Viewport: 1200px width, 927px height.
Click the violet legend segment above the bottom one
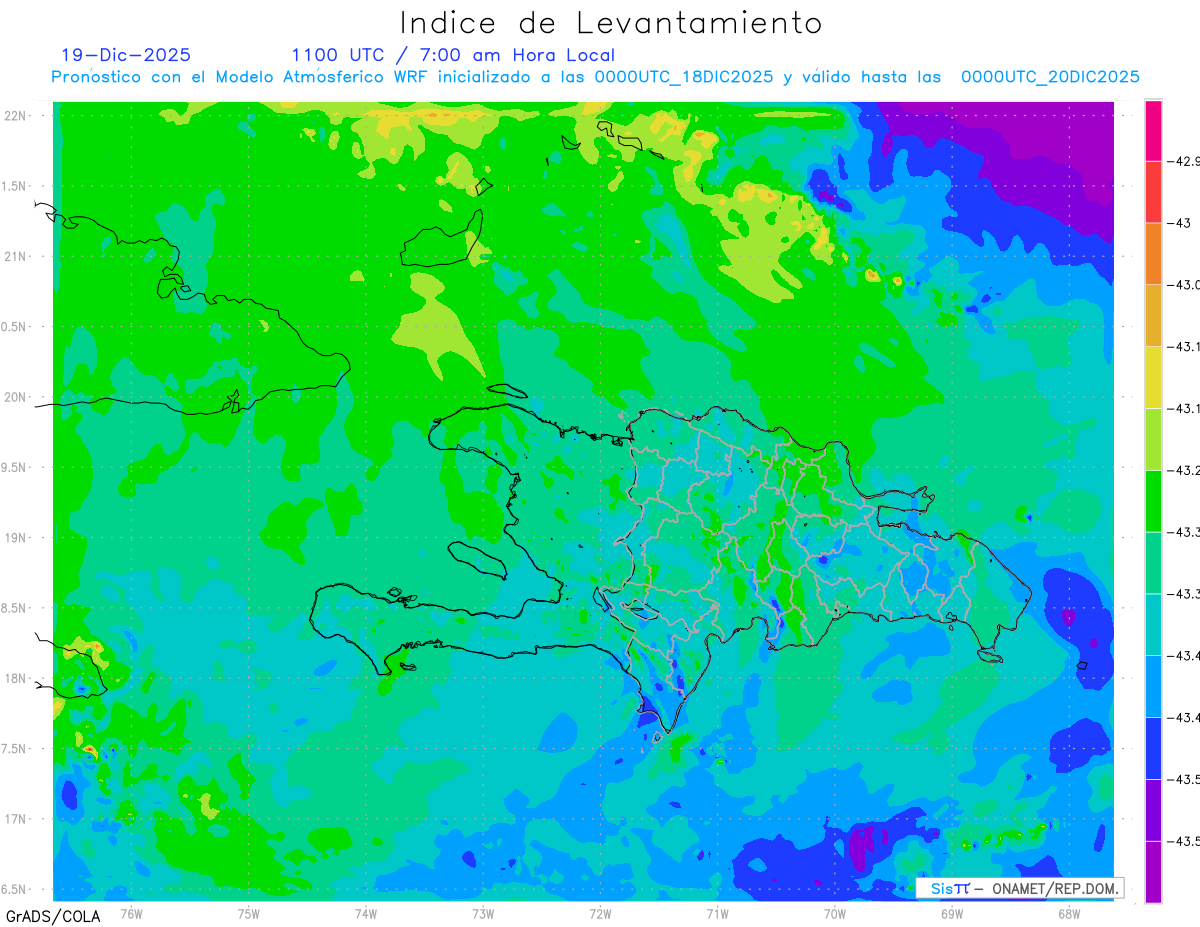pos(1153,810)
